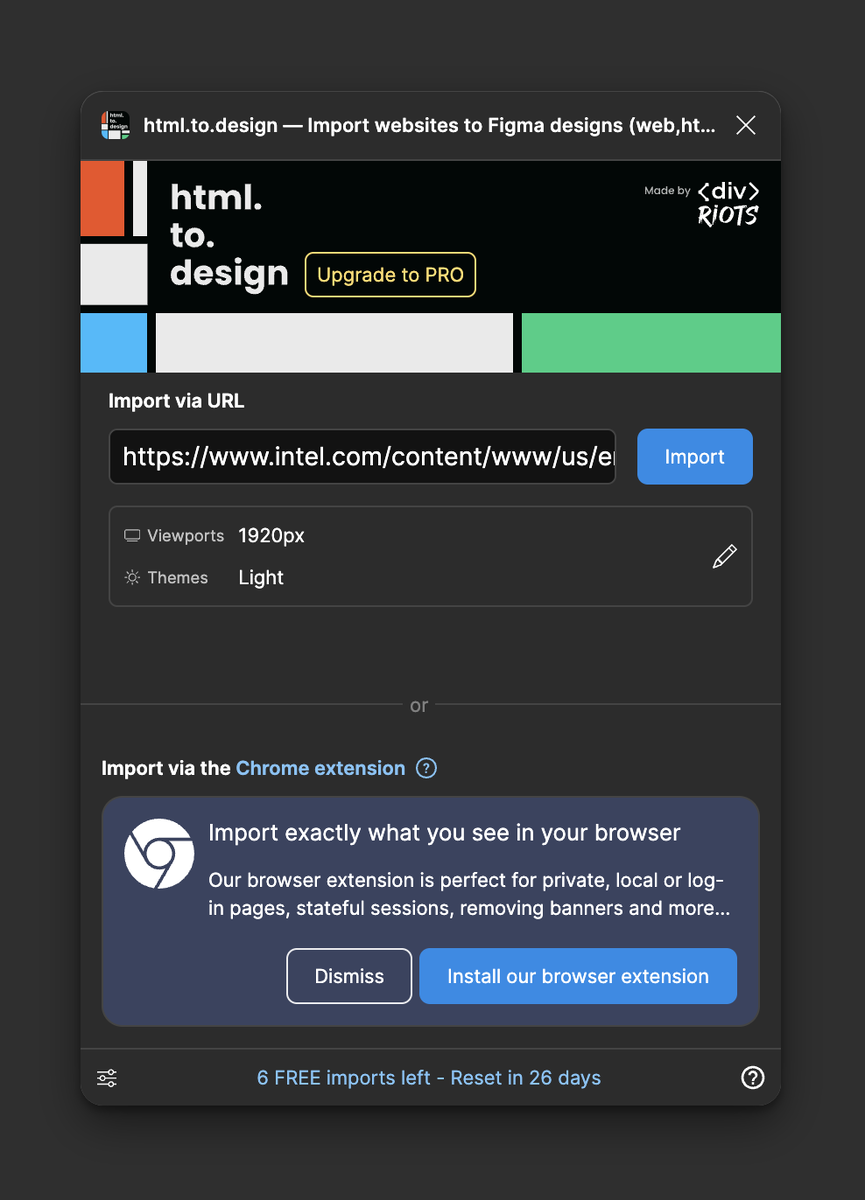The image size is (865, 1200).
Task: Open help via the bottom-right question mark icon
Action: 752,1078
